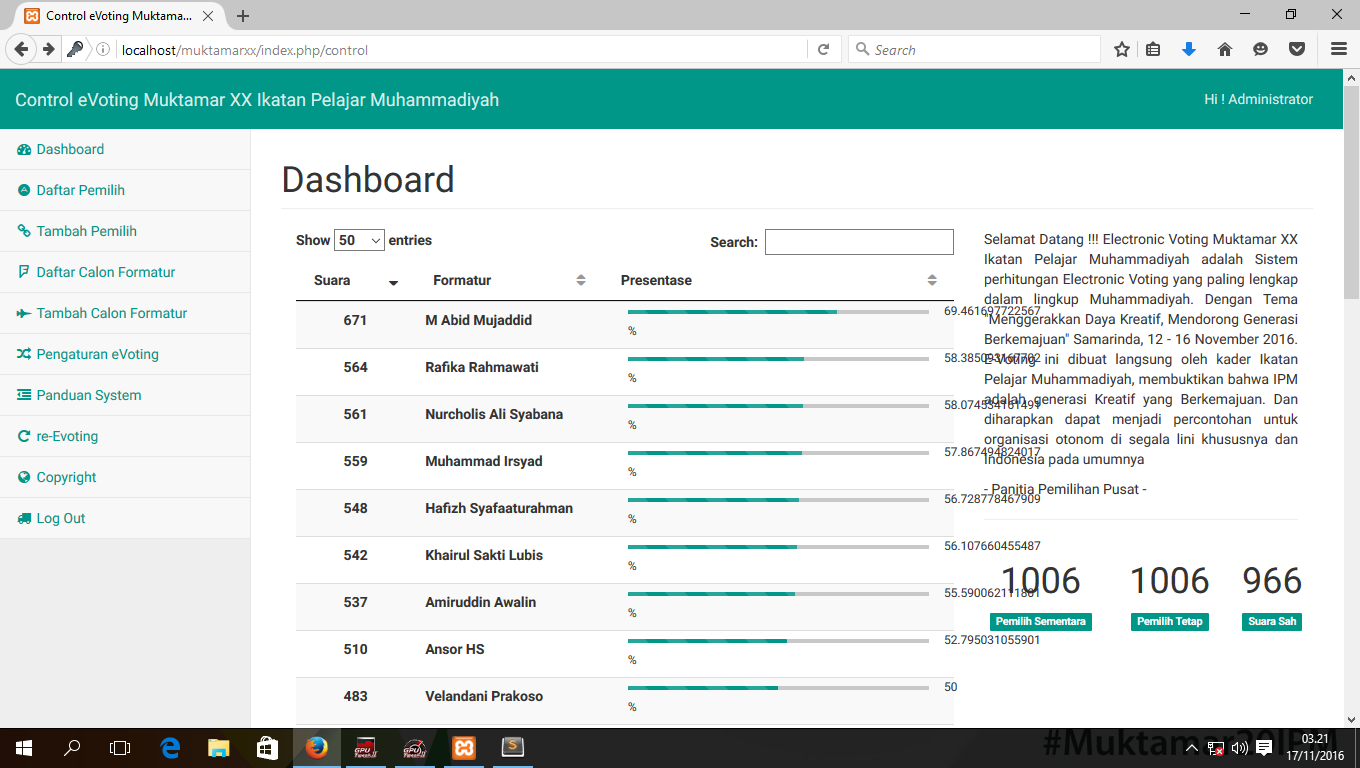Click the Control eVoting Muktamar XX header title
The image size is (1360, 768).
coord(257,100)
